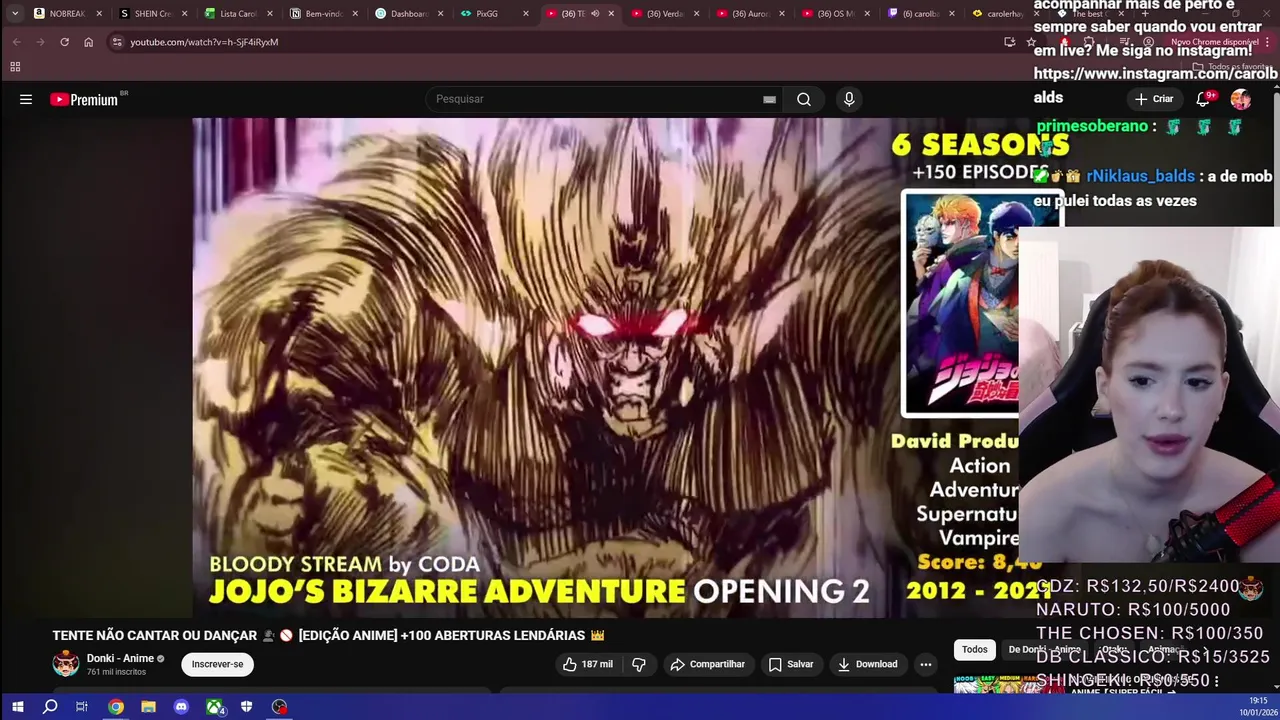The width and height of the screenshot is (1280, 720).
Task: View site information icon in address bar
Action: click(x=116, y=42)
